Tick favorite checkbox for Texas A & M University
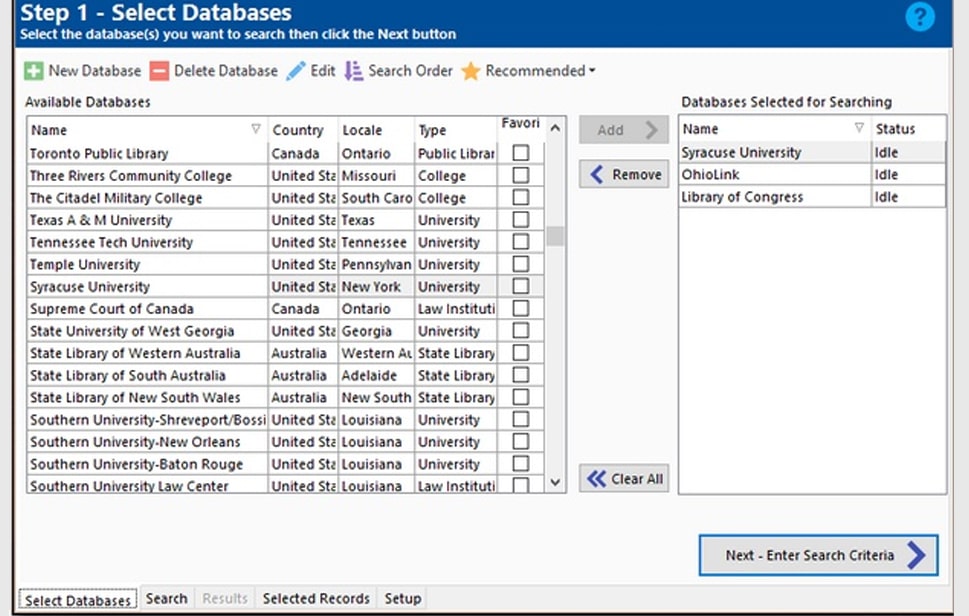 pyautogui.click(x=521, y=219)
